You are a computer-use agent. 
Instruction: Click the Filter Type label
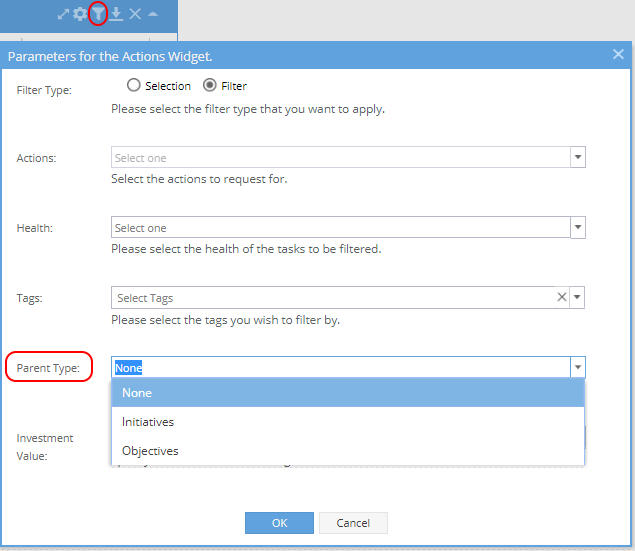(x=44, y=90)
